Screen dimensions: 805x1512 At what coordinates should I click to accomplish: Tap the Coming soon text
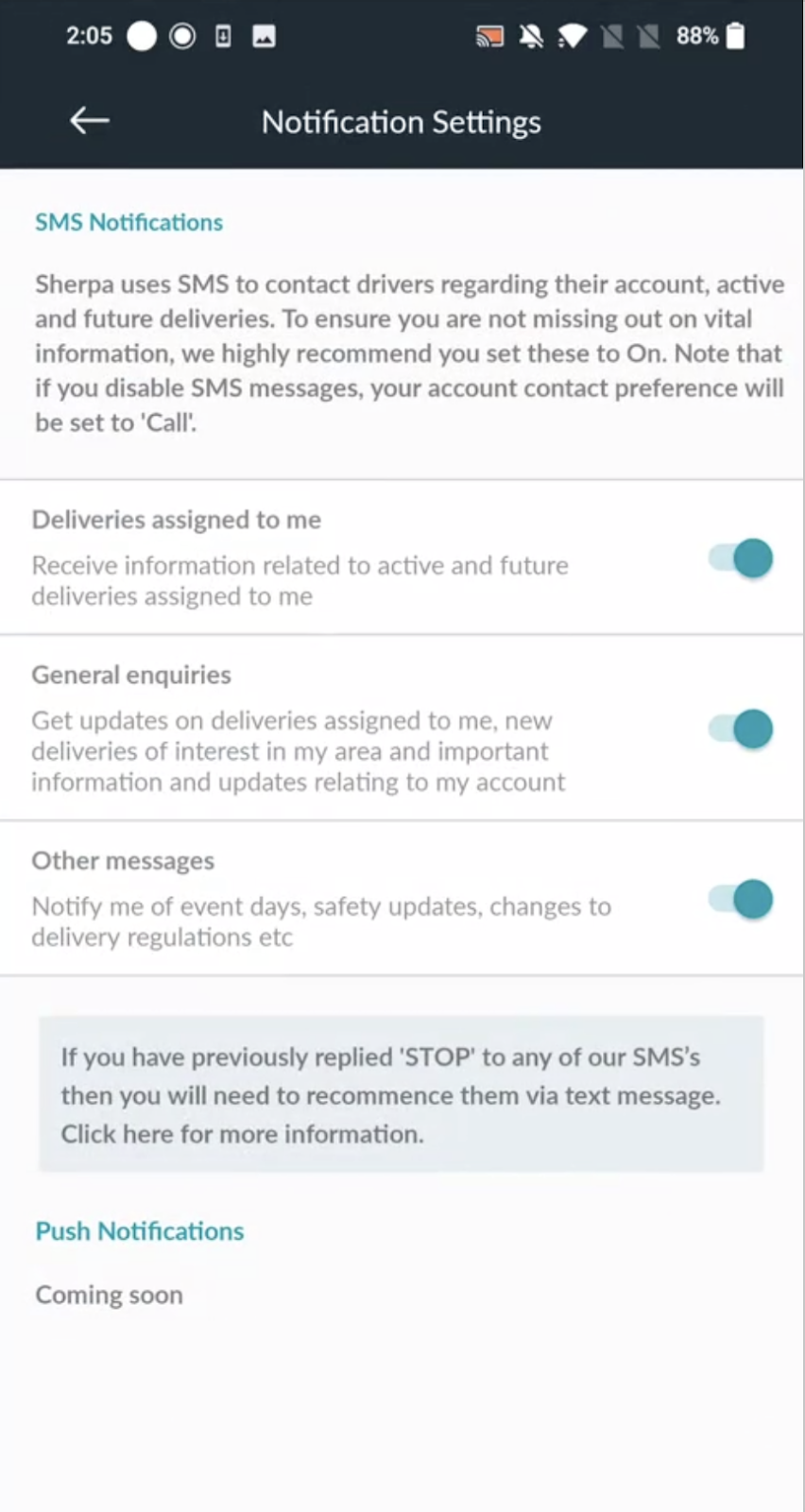tap(109, 1295)
